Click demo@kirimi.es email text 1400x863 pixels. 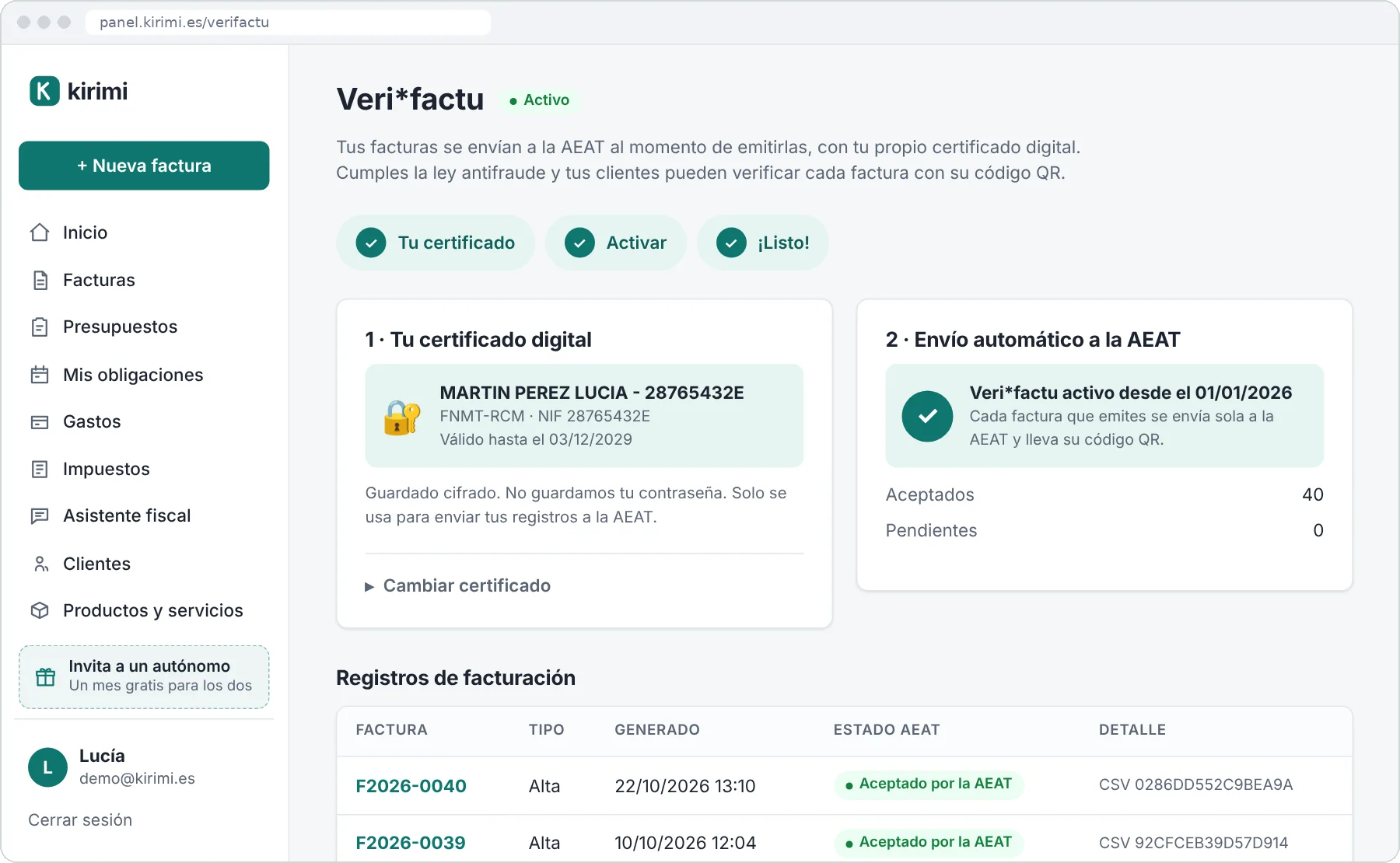137,779
